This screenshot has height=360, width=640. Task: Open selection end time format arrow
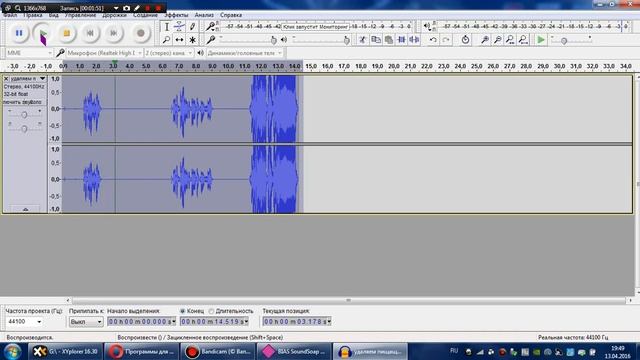click(246, 322)
